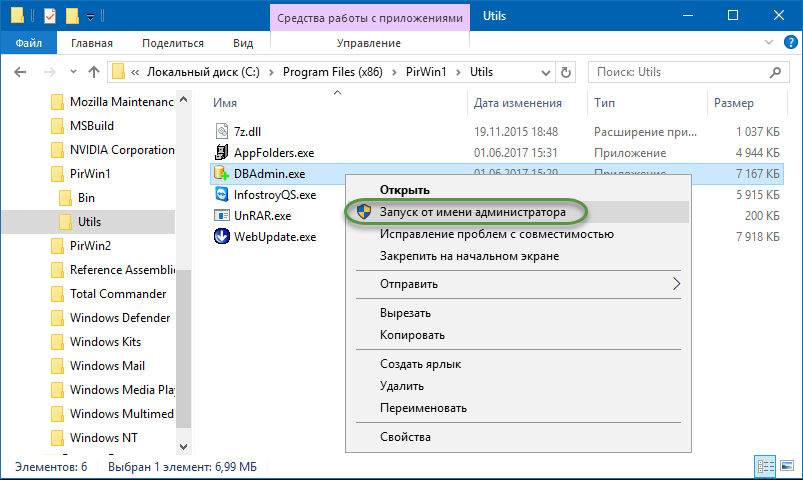Click the Windows Defender folder icon
803x480 pixels.
(57, 318)
